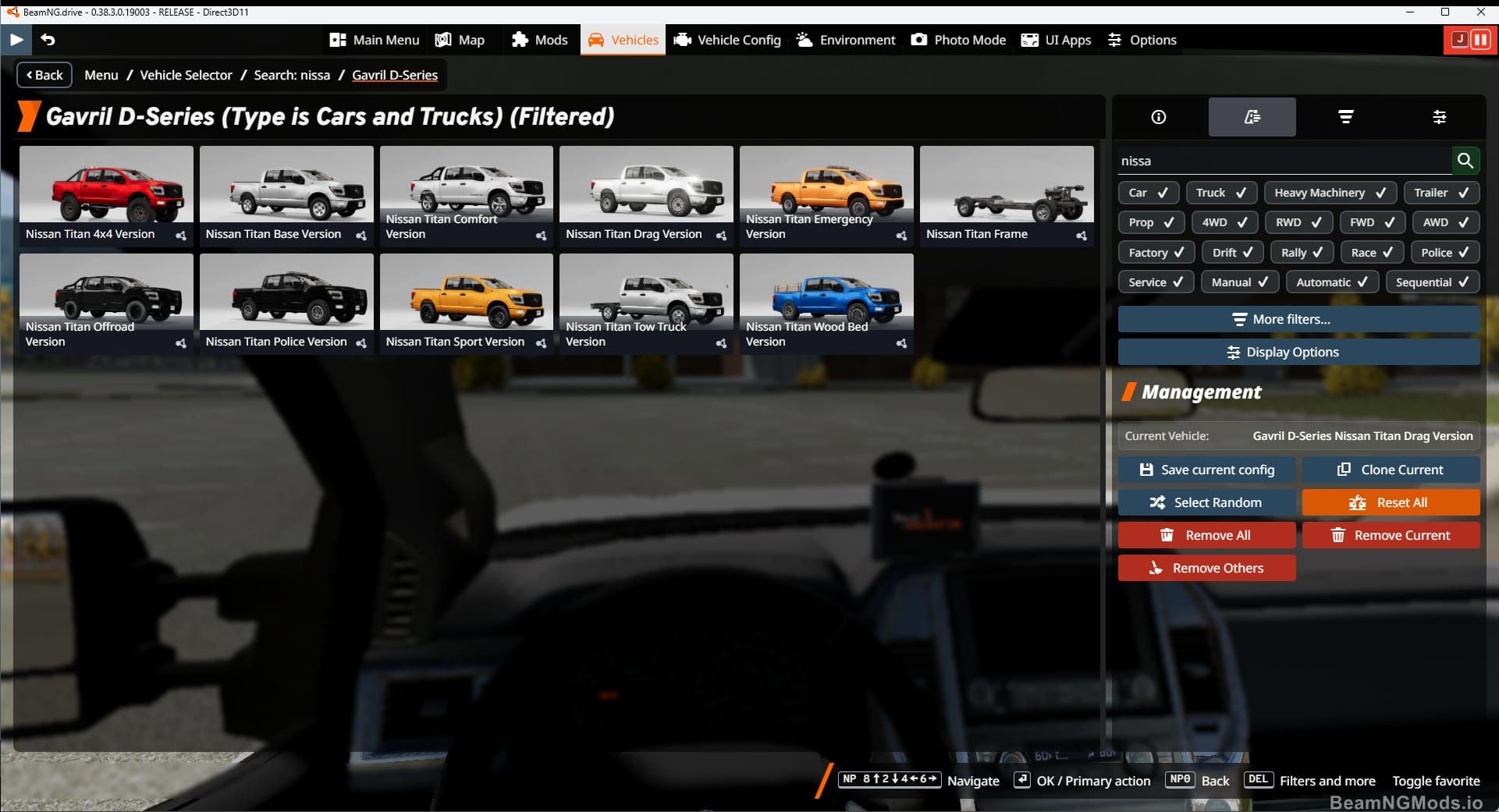Click the Save current config button

(1206, 469)
